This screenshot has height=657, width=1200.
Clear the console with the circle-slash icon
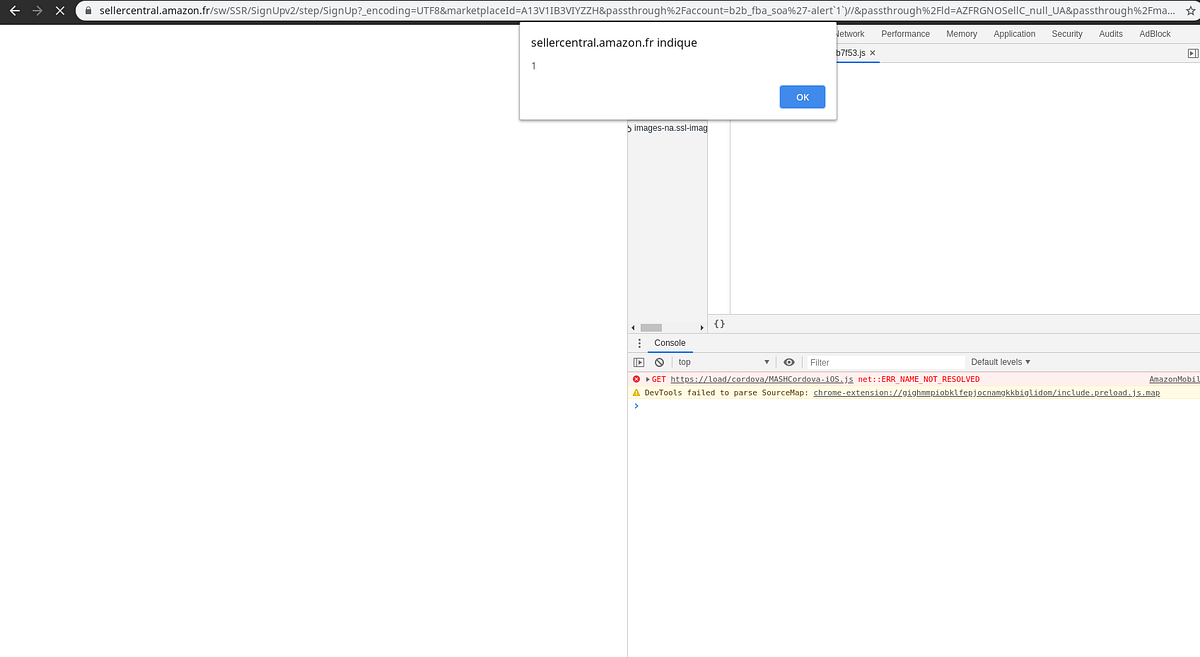click(x=657, y=361)
